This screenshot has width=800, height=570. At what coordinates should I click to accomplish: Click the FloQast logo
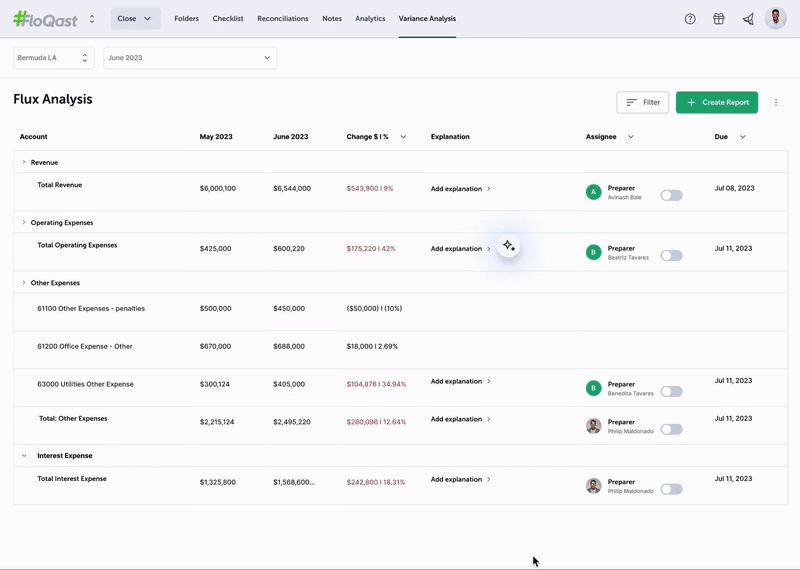45,19
